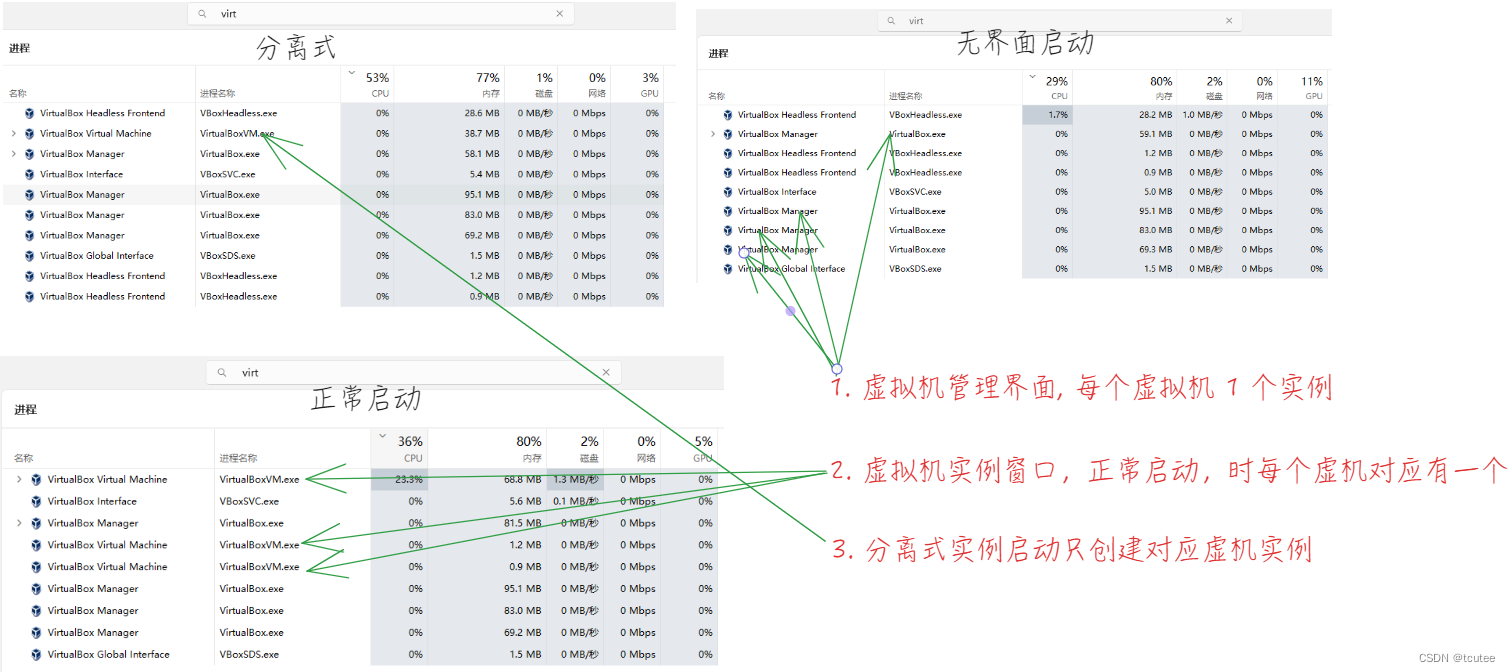
Task: Sort by 80% 内存 header in 36% CPU panel
Action: click(x=488, y=449)
